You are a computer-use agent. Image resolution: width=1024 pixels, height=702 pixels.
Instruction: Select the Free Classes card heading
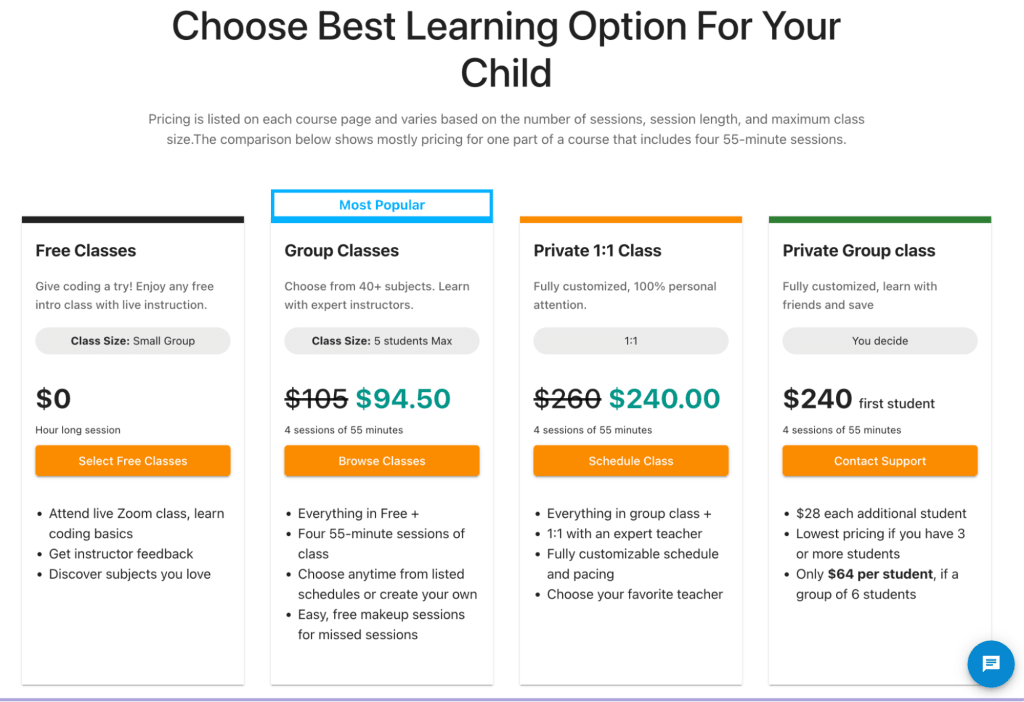point(84,250)
